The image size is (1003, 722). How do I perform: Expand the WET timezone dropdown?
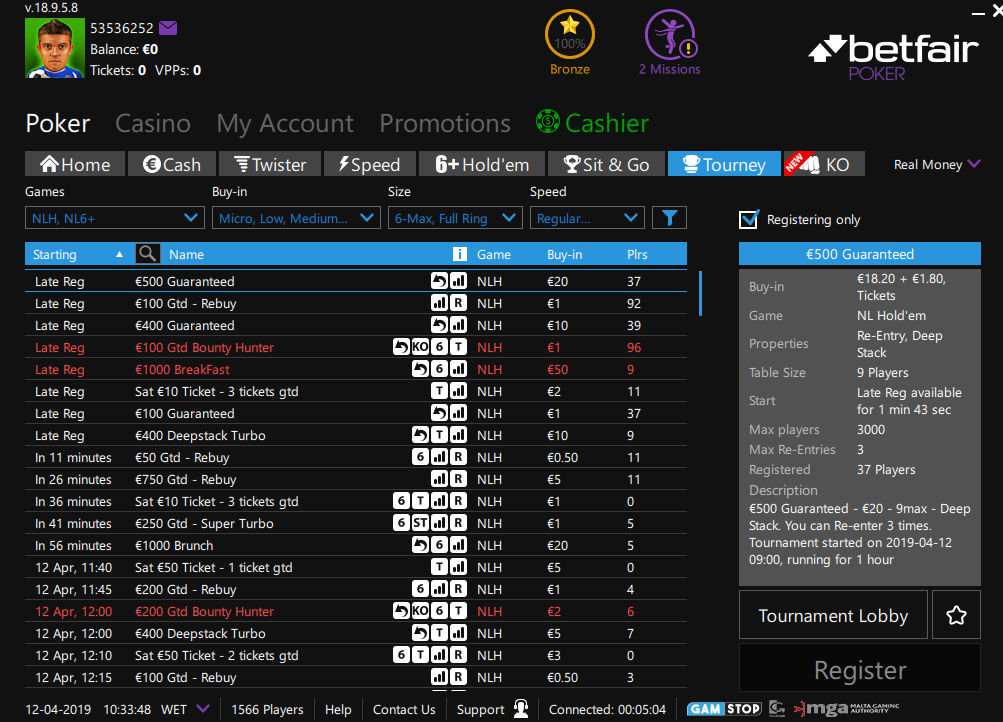point(203,709)
